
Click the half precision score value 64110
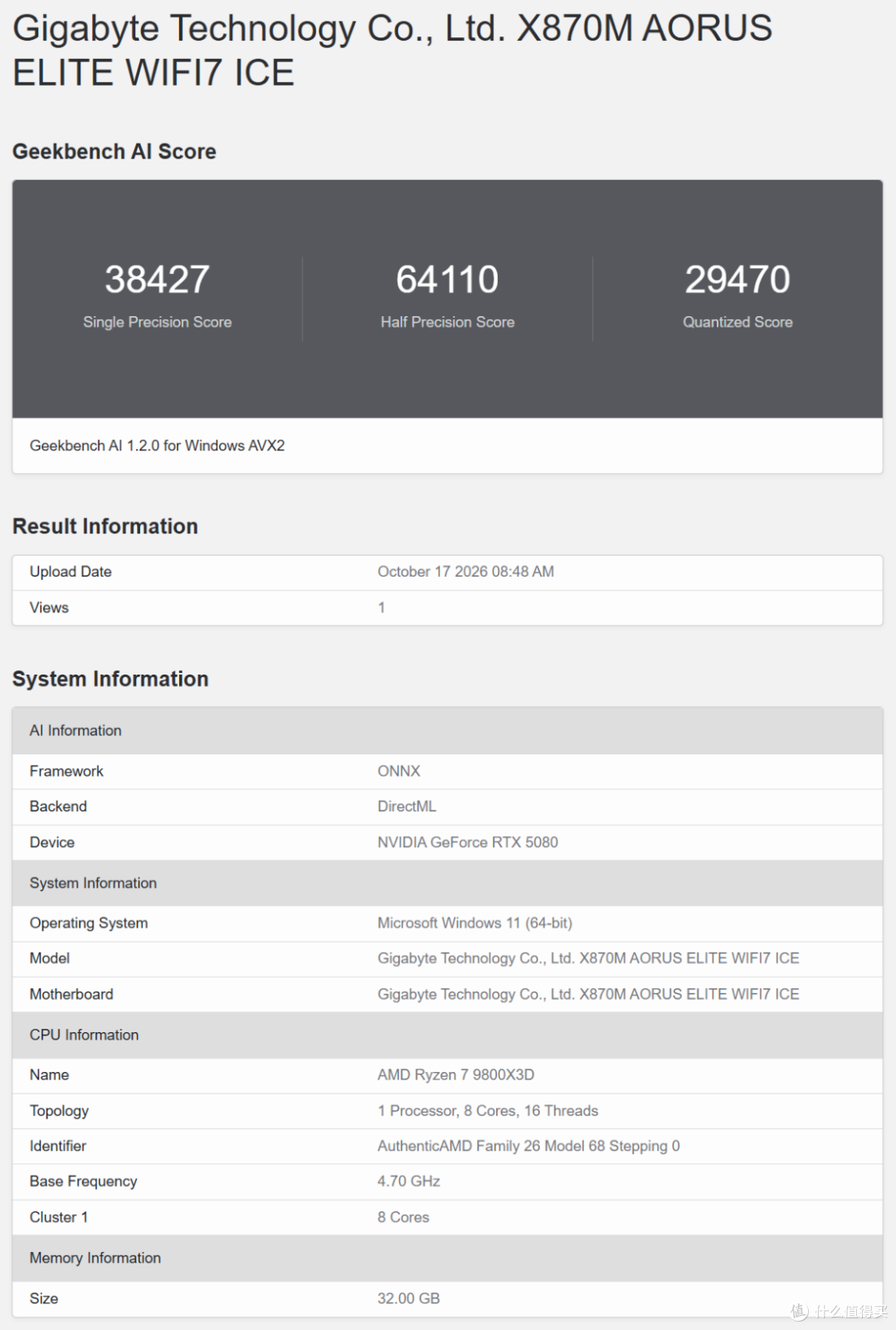click(448, 280)
